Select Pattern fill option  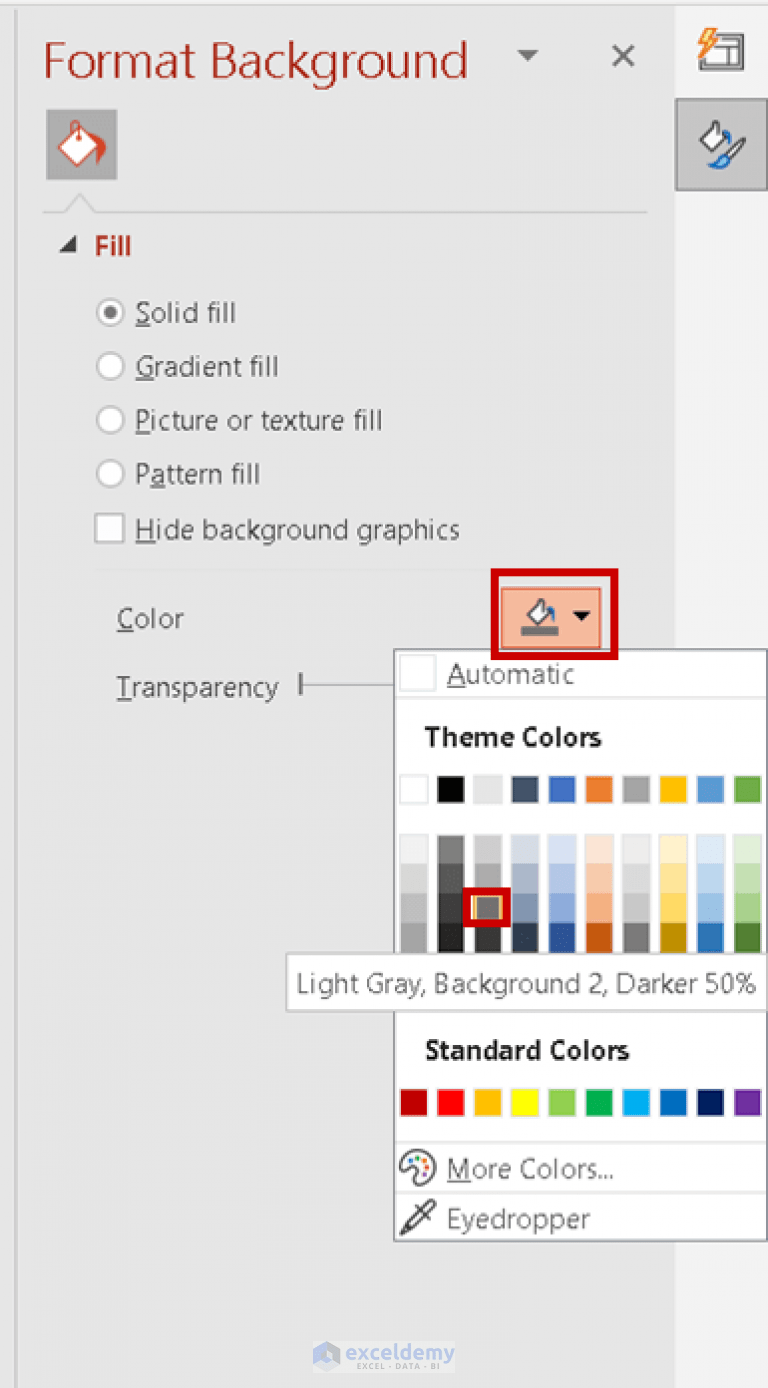click(x=111, y=474)
